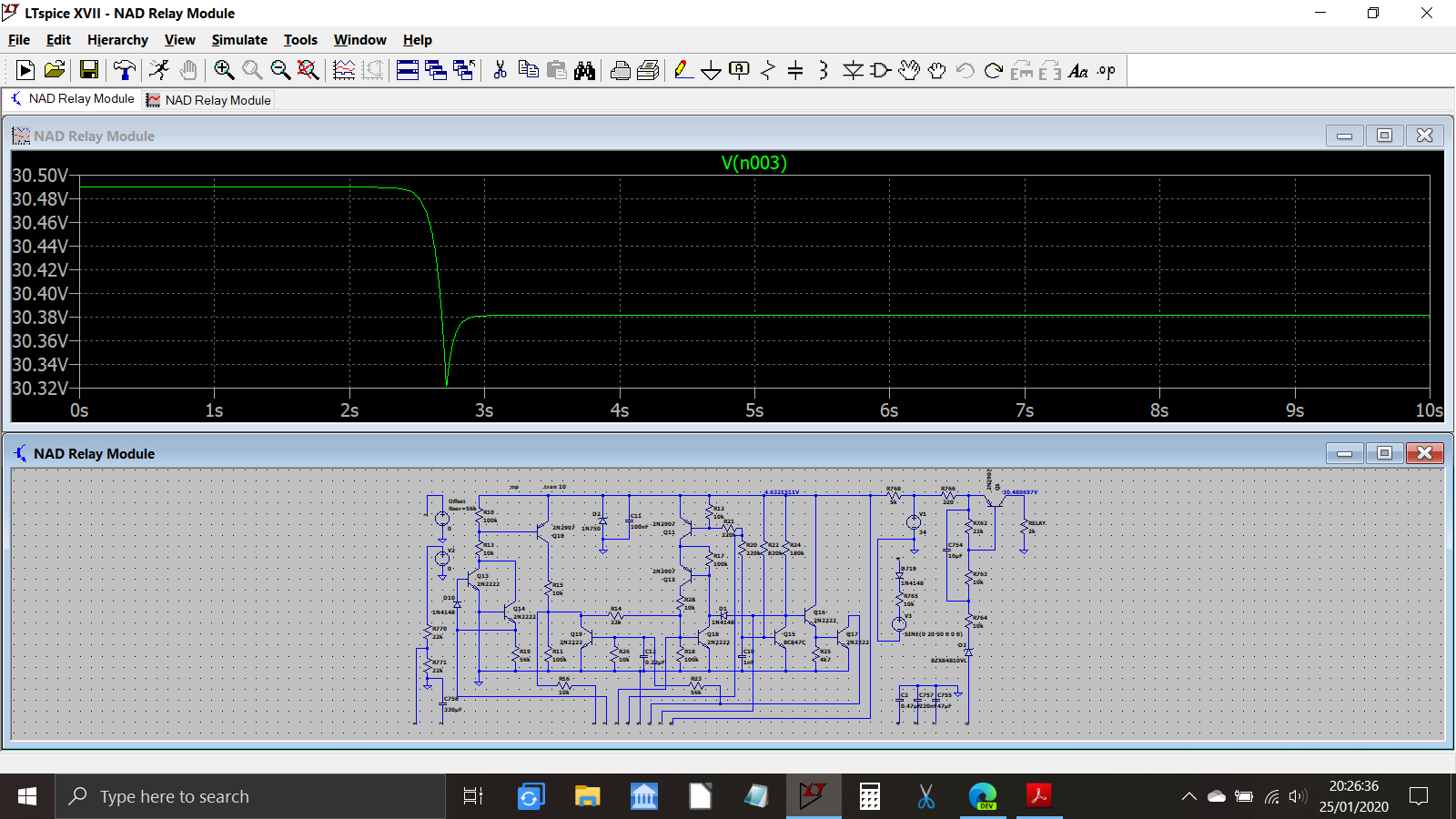The width and height of the screenshot is (1456, 819).
Task: Tile the windows using the toolbar icon
Action: pos(408,70)
